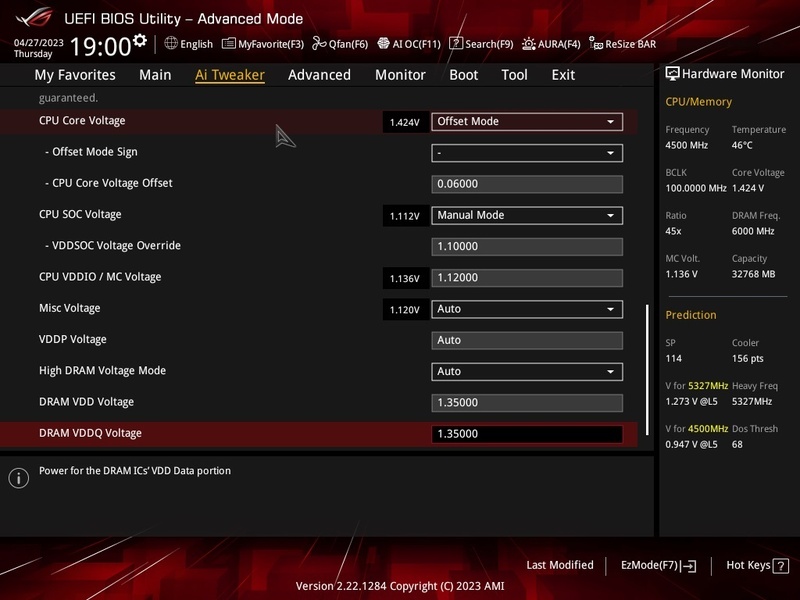Click the 19:00 clock display
800x600 pixels.
101,46
